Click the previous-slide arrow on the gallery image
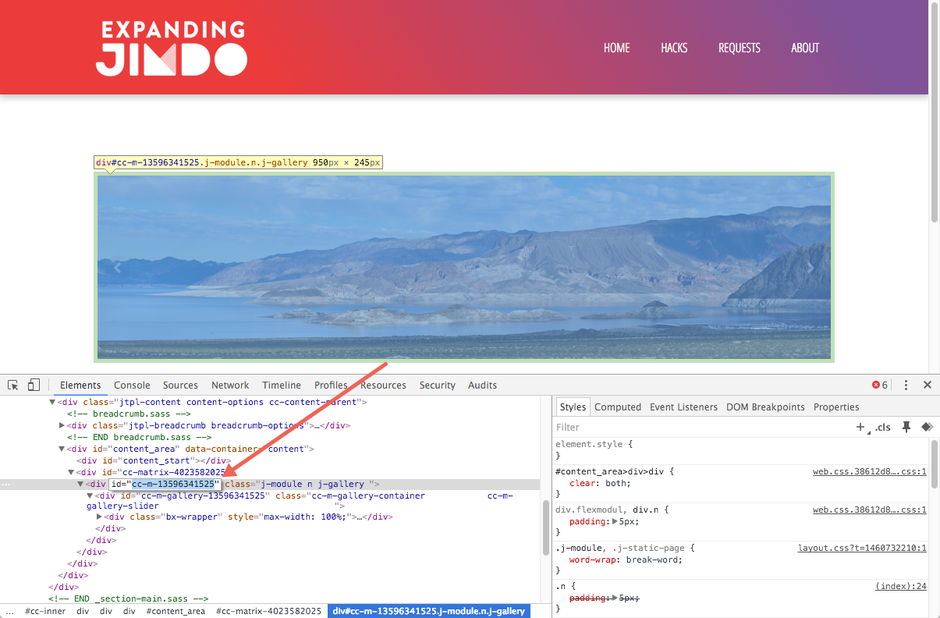 (116, 267)
